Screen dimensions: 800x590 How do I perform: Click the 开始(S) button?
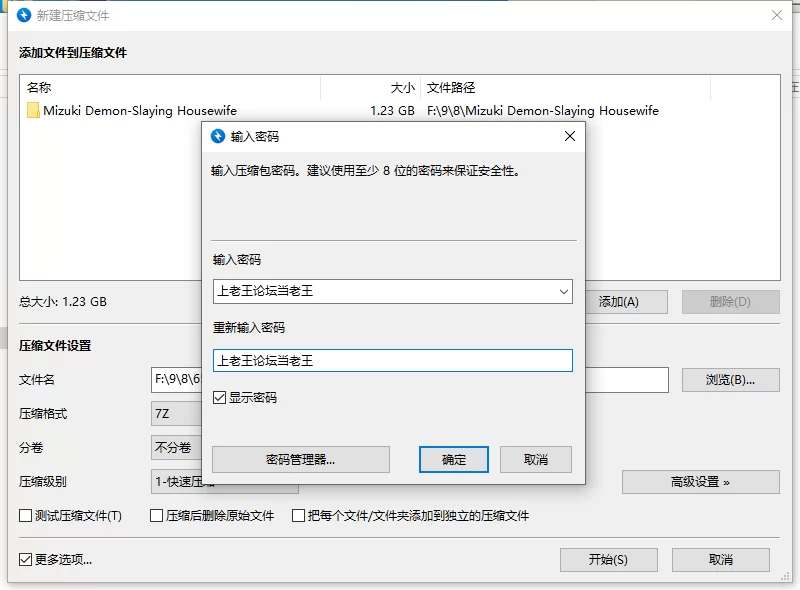click(608, 560)
